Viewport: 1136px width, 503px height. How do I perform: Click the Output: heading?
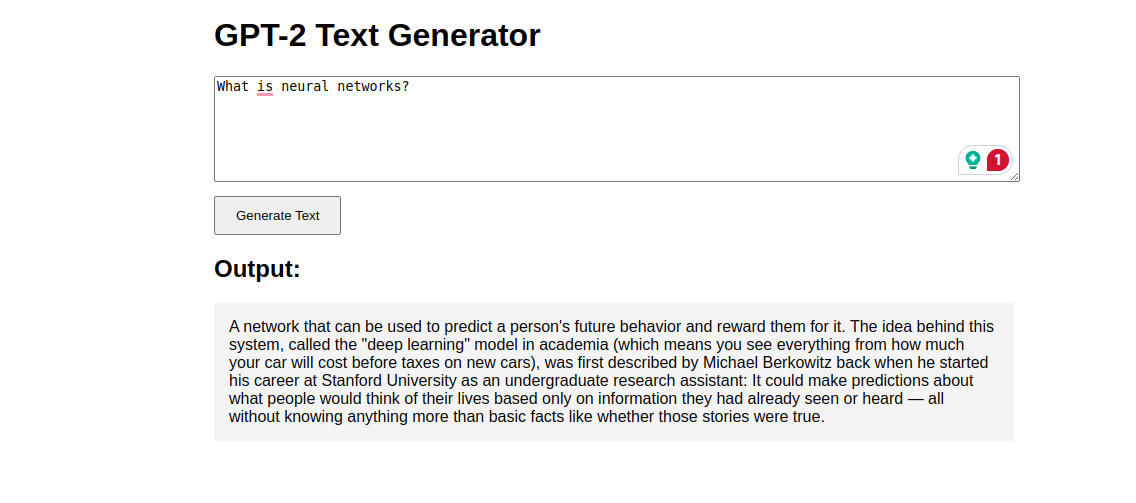click(257, 269)
